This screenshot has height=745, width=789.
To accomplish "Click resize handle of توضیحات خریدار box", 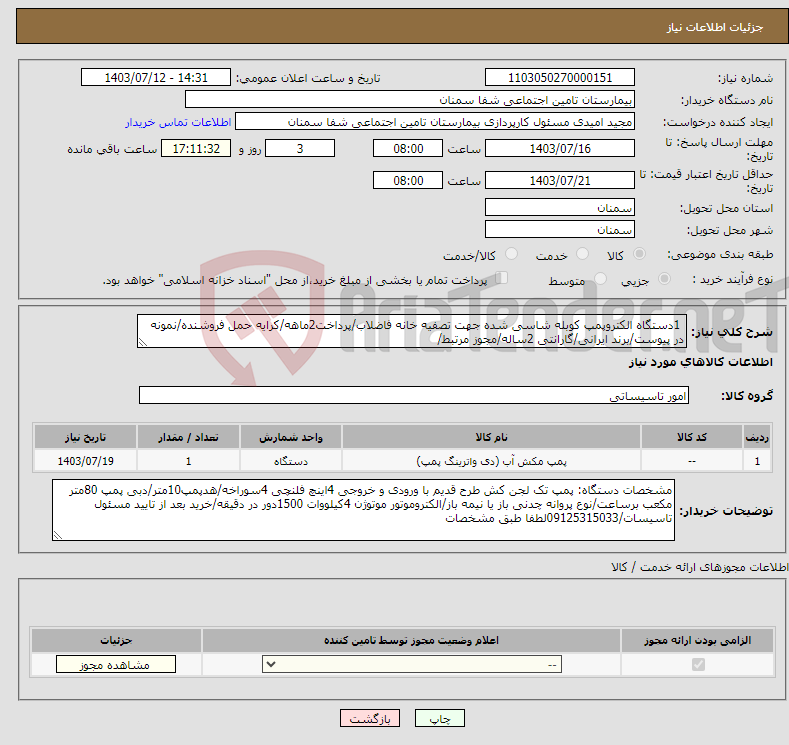I will click(x=57, y=536).
